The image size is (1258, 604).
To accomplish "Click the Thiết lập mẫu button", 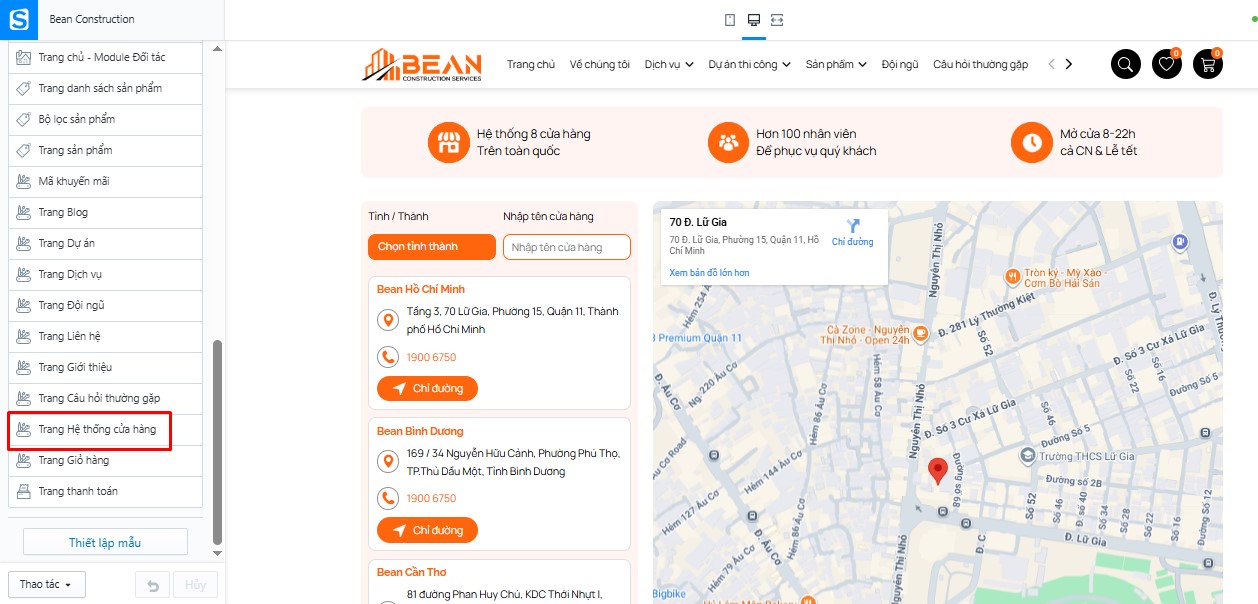I will (105, 542).
